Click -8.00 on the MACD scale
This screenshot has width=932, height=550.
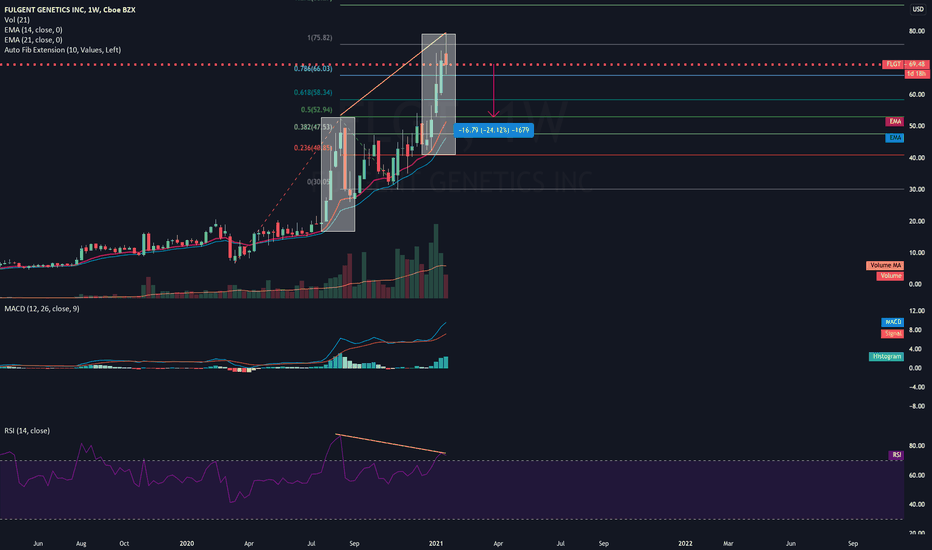pyautogui.click(x=917, y=406)
